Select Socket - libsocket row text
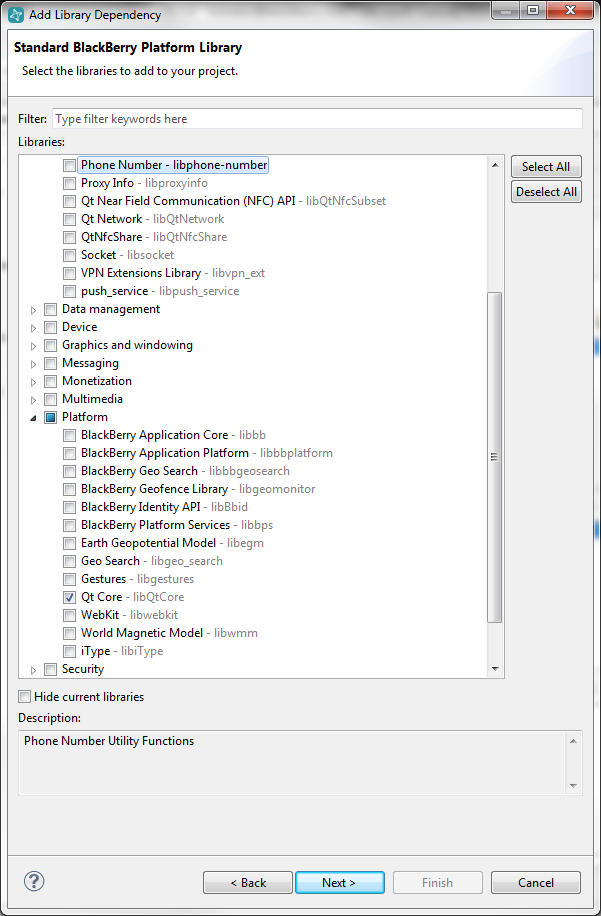Viewport: 601px width, 916px height. pyautogui.click(x=127, y=255)
